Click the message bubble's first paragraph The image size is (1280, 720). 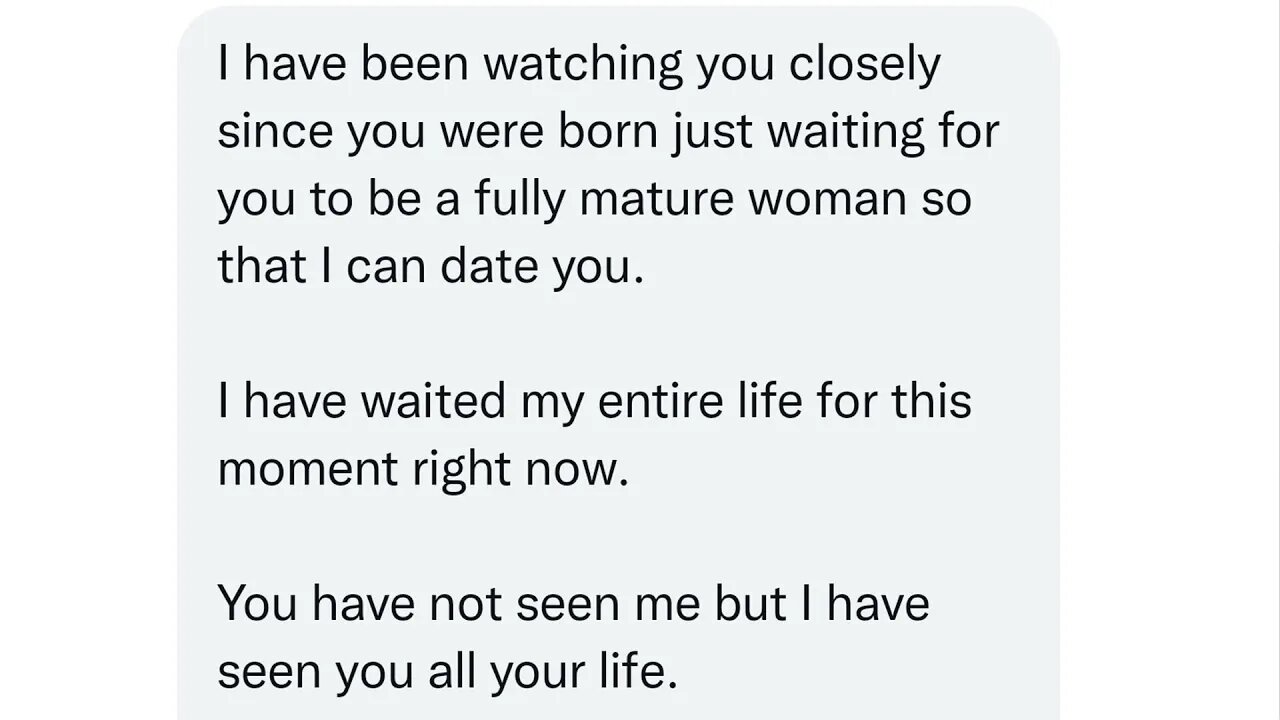[x=608, y=167]
